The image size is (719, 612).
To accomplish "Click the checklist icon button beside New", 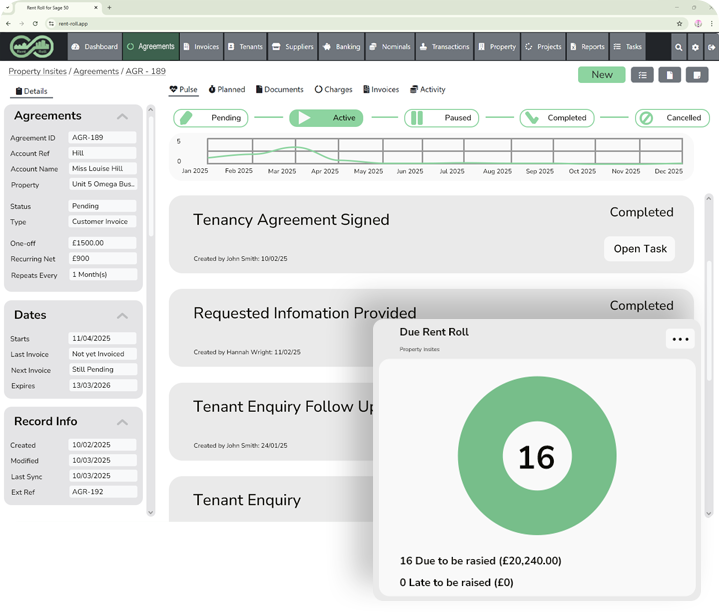I will coord(642,75).
